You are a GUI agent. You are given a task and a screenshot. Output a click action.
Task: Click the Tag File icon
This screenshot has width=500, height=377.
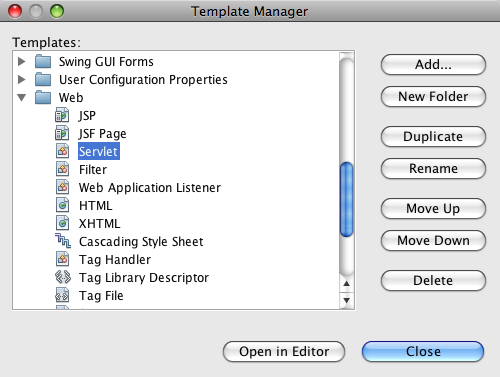coord(62,295)
